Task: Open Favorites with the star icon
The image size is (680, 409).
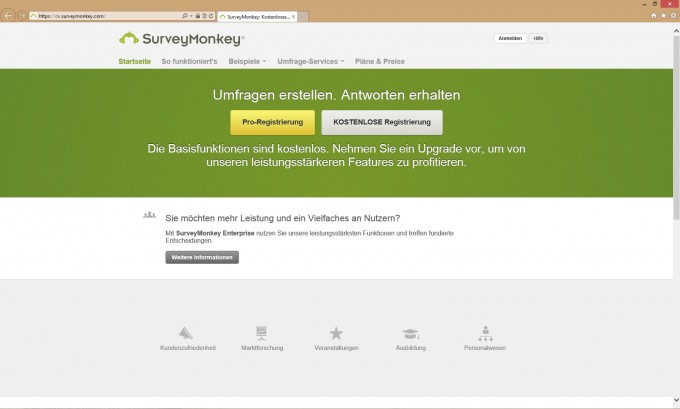Action: tap(664, 16)
